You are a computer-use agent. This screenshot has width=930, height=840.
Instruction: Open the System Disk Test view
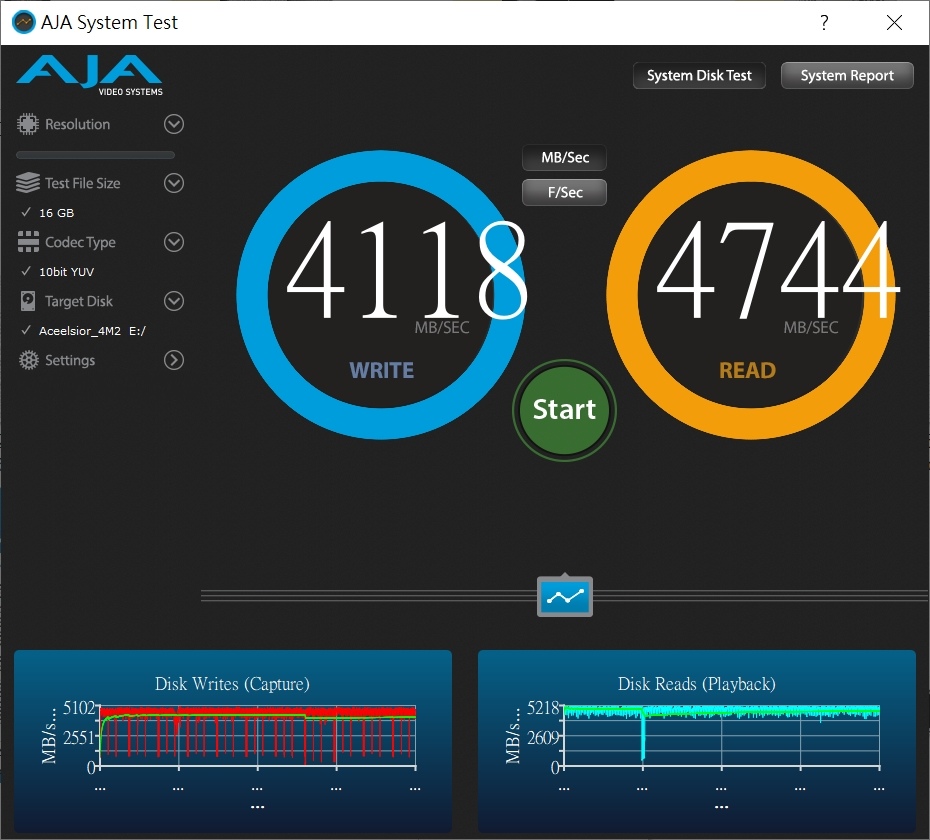pos(699,75)
